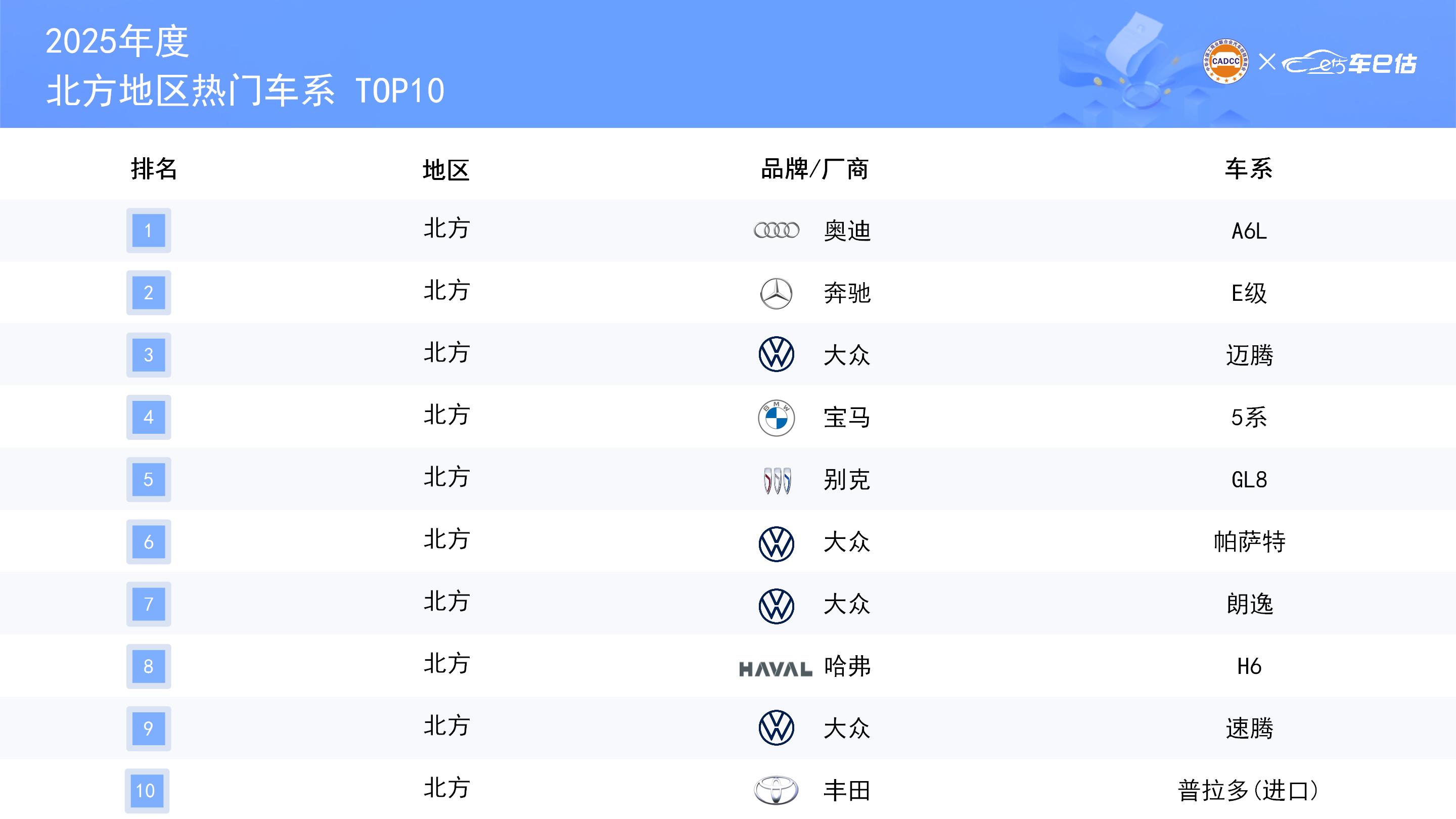
Task: Select the rank 1 number badge
Action: (x=148, y=231)
